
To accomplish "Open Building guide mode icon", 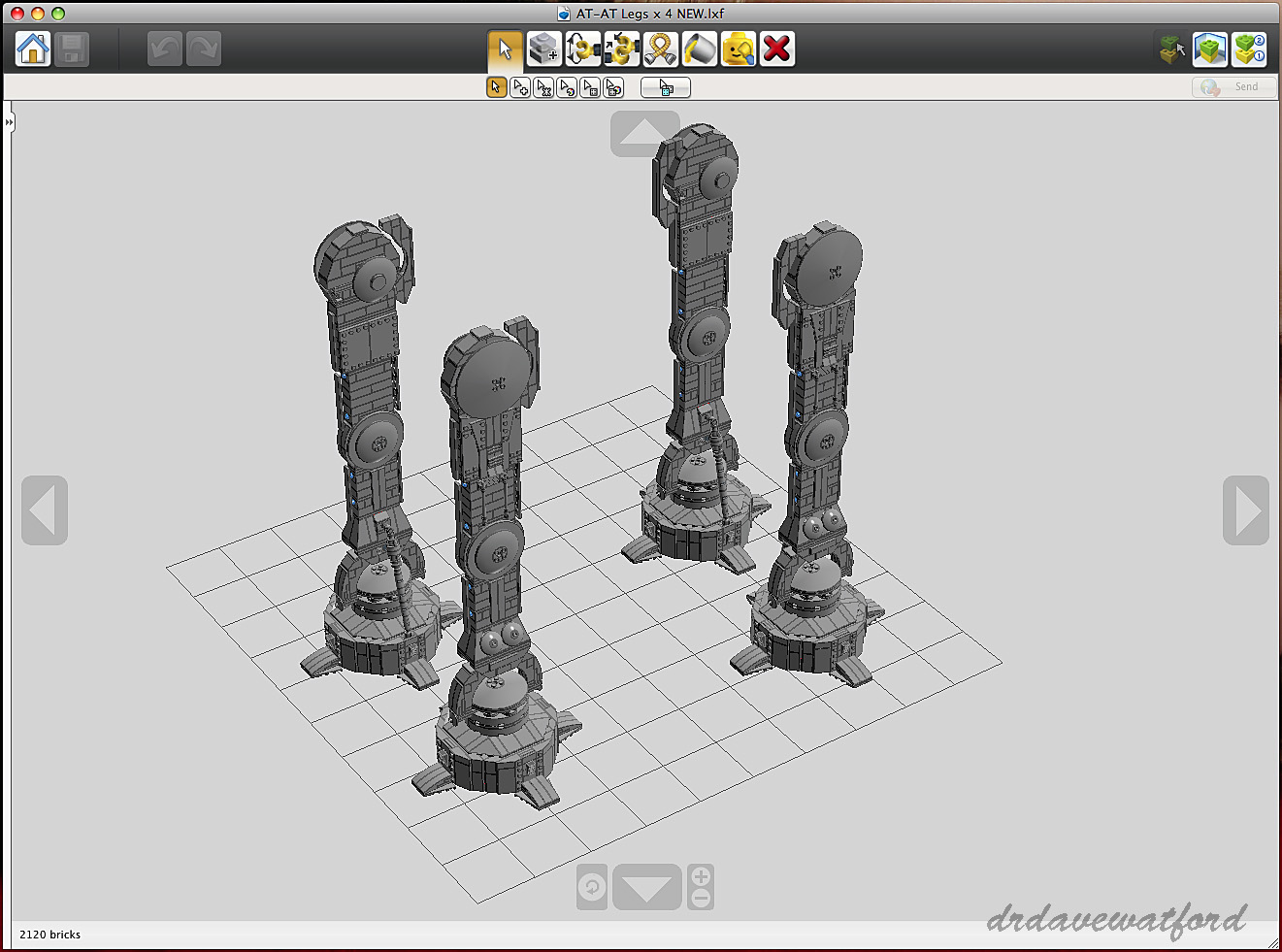I will [1249, 49].
